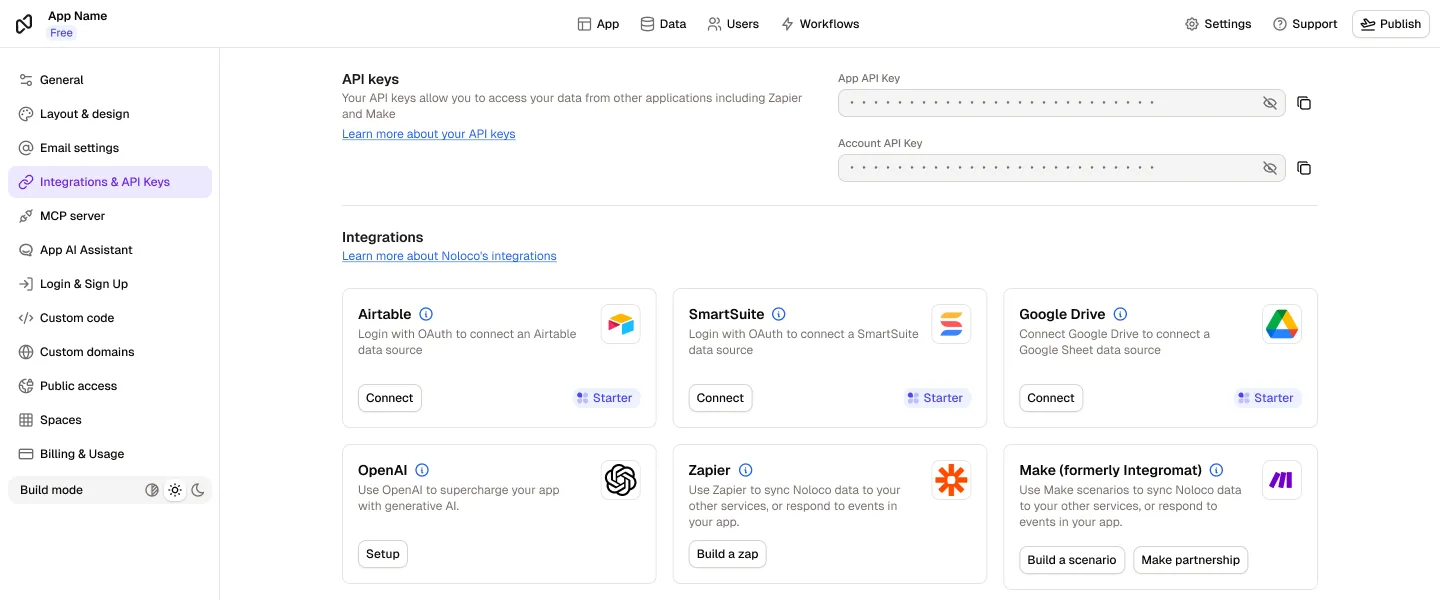Screen dimensions: 1440x600
Task: Click Learn more about your API keys
Action: point(429,134)
